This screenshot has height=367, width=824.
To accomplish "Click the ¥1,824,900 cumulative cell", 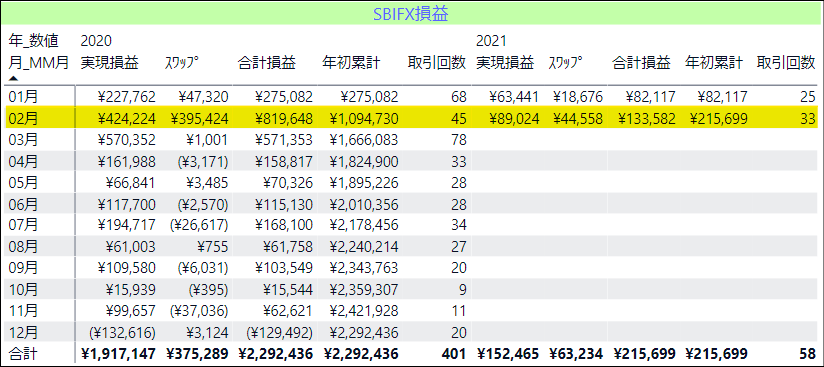I will pos(364,162).
